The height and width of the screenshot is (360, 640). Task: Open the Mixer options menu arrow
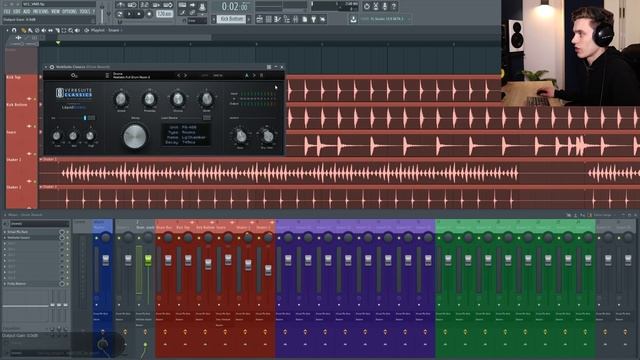(5, 215)
